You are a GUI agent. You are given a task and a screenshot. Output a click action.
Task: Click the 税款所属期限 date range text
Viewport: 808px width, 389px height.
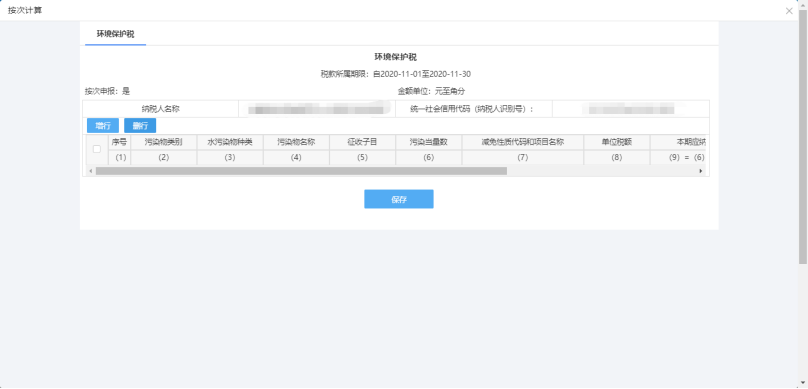pyautogui.click(x=396, y=74)
